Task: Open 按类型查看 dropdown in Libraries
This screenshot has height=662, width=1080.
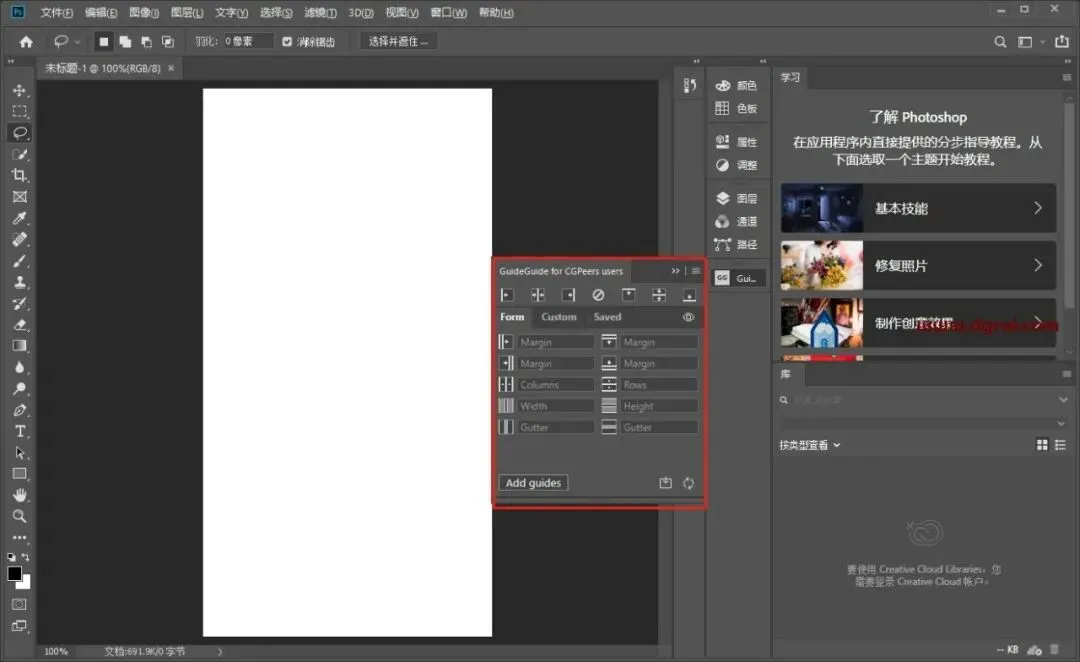Action: pos(810,445)
